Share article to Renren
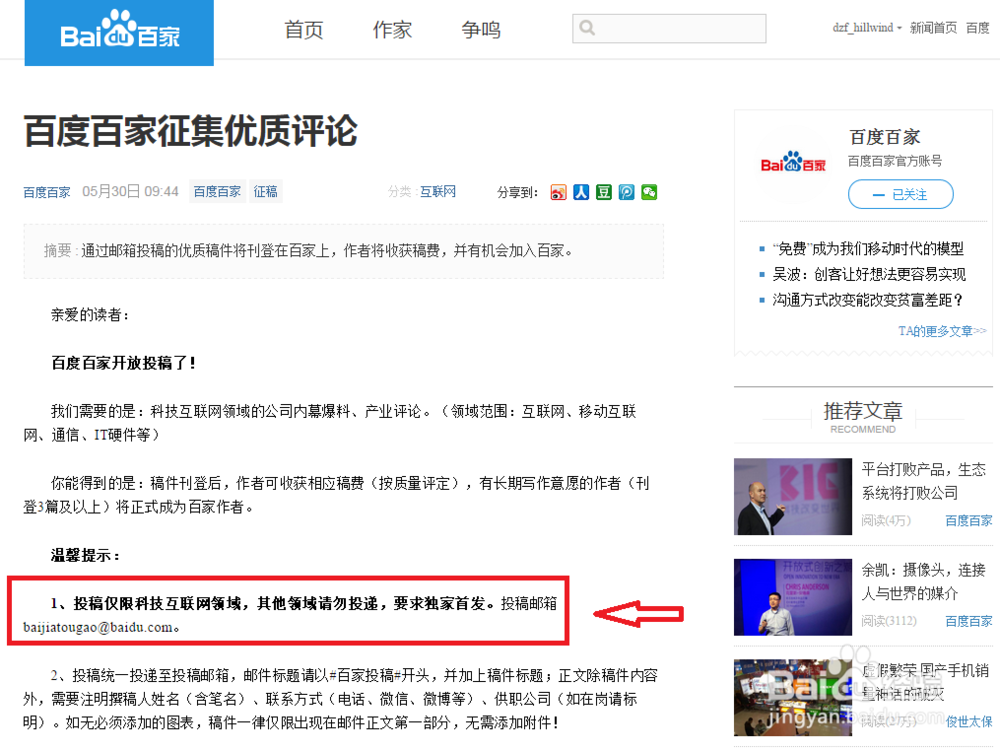1000x751 pixels. coord(581,193)
